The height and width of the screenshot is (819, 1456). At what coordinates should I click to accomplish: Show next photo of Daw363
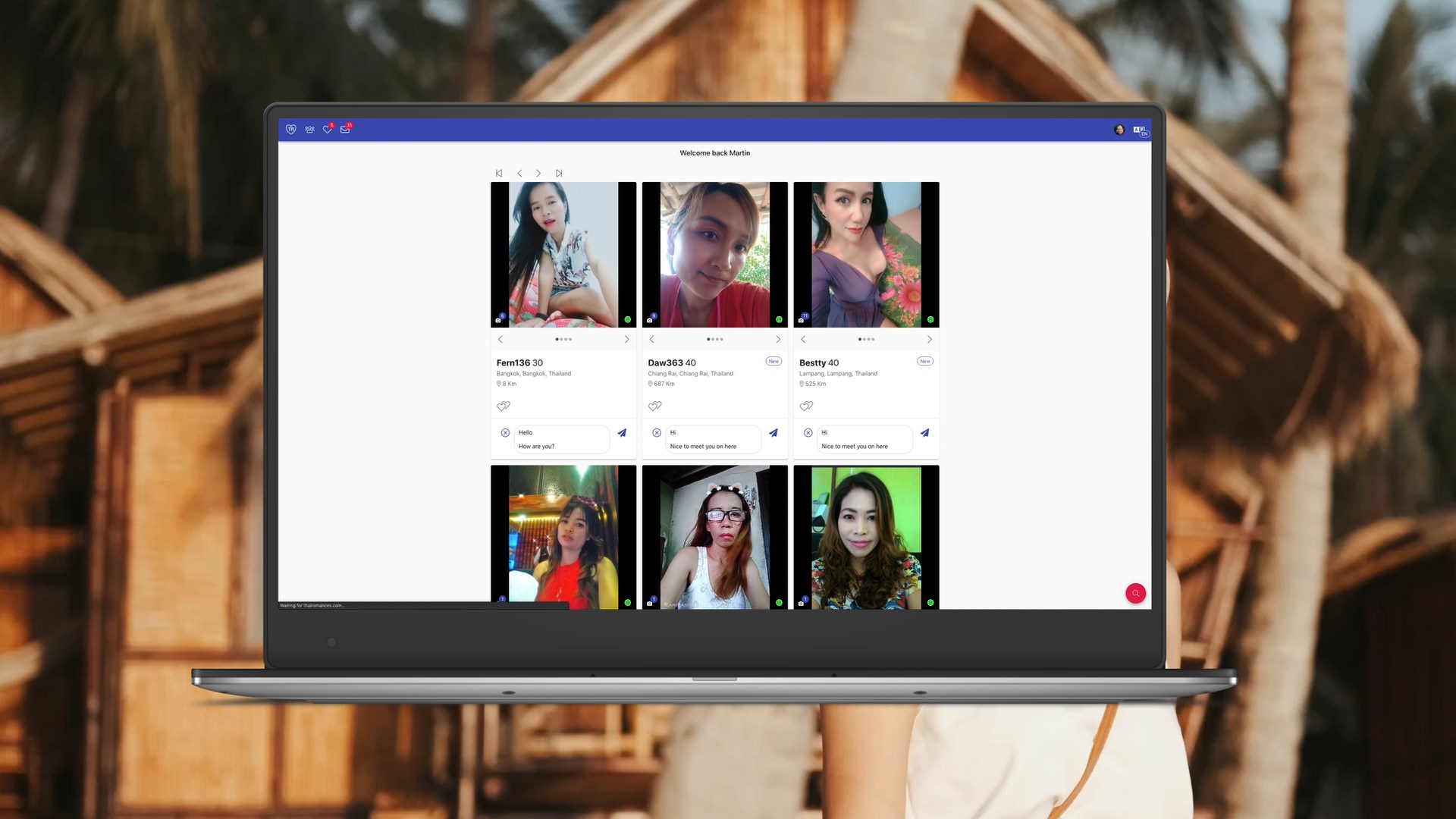point(778,340)
